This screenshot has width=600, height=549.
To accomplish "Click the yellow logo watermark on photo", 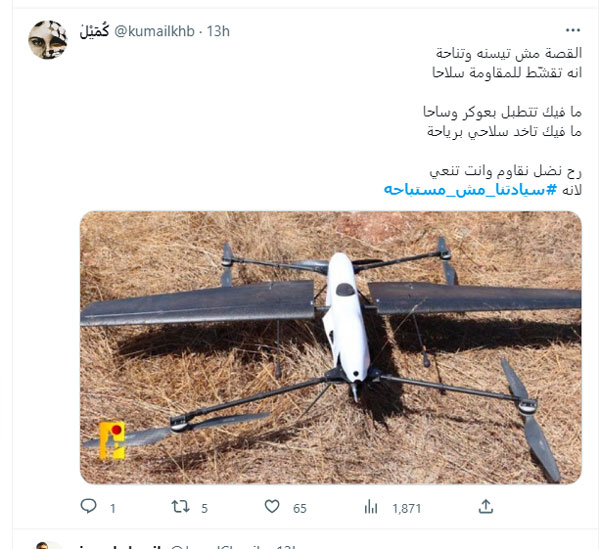I will tap(112, 440).
